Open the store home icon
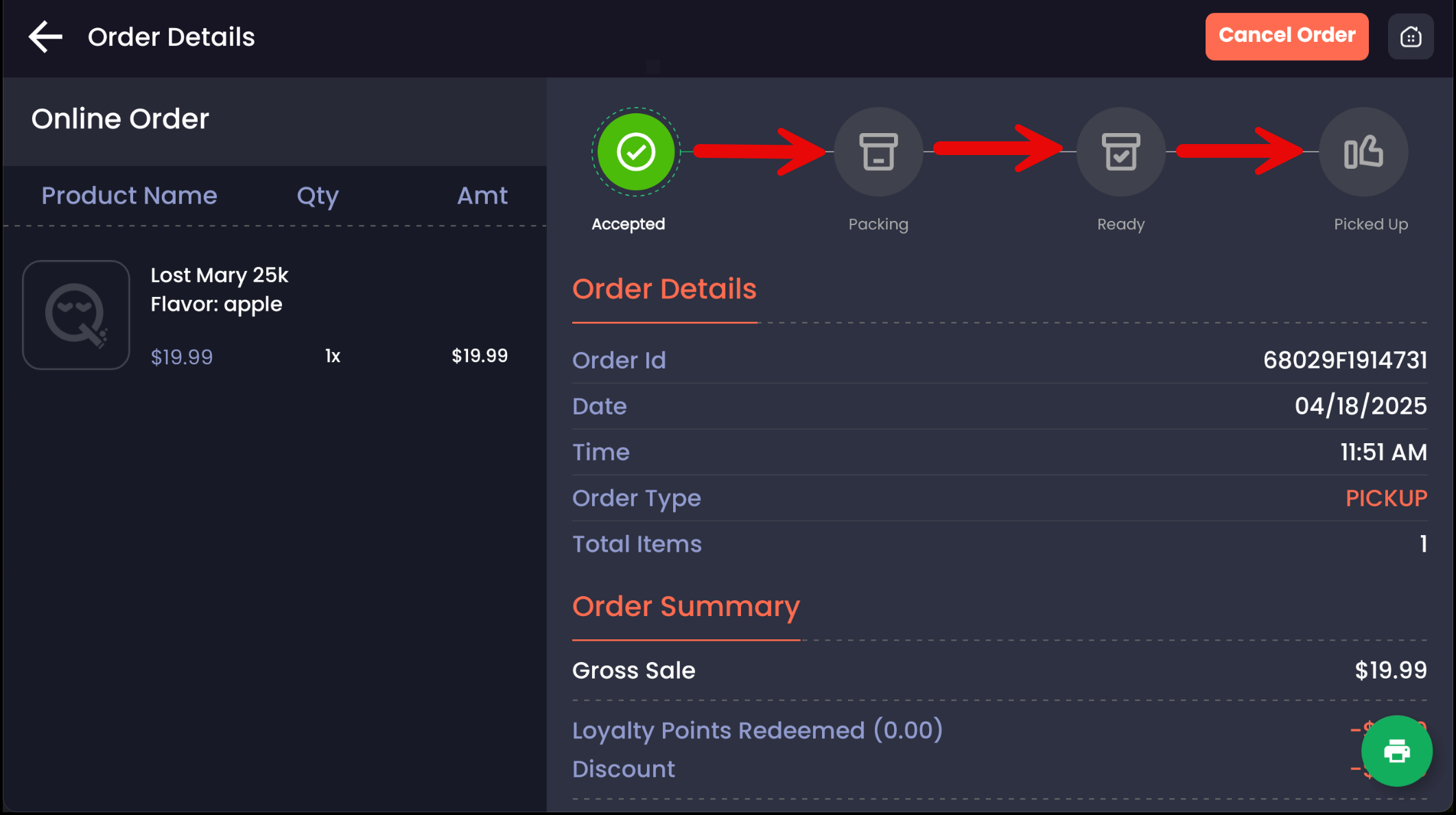The height and width of the screenshot is (815, 1456). [x=1410, y=37]
